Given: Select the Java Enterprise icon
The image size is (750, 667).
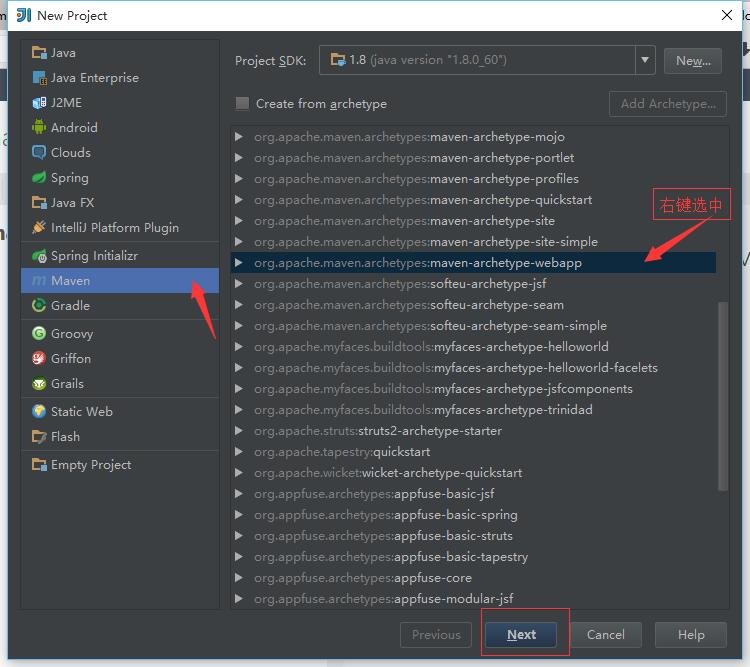Looking at the screenshot, I should click(x=39, y=78).
